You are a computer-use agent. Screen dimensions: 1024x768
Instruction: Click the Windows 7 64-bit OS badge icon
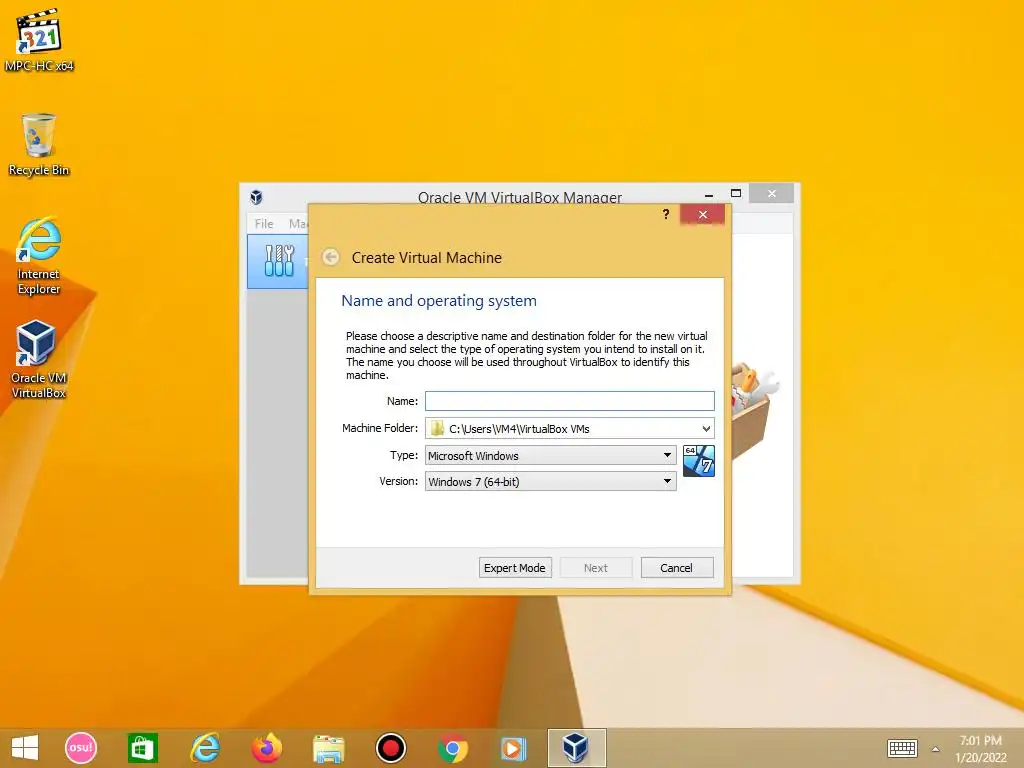(698, 460)
